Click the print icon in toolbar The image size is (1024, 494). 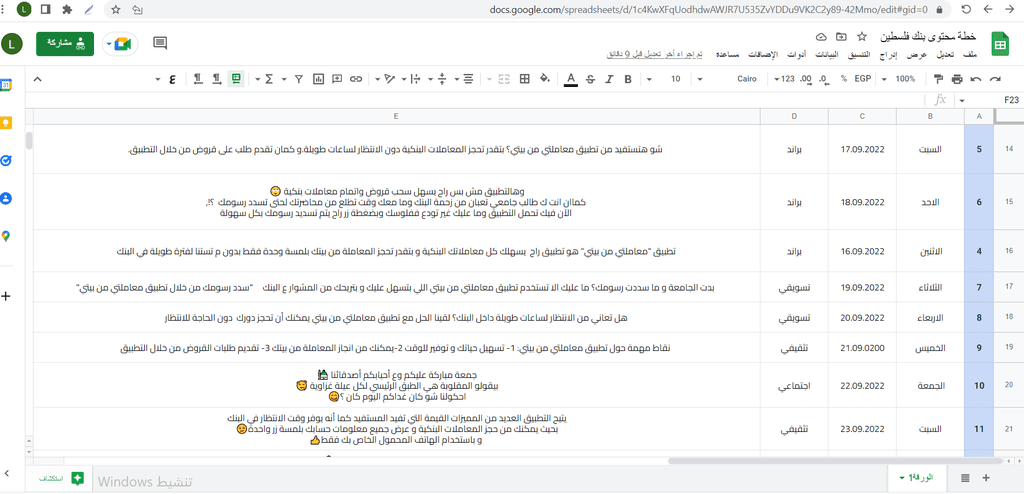957,79
